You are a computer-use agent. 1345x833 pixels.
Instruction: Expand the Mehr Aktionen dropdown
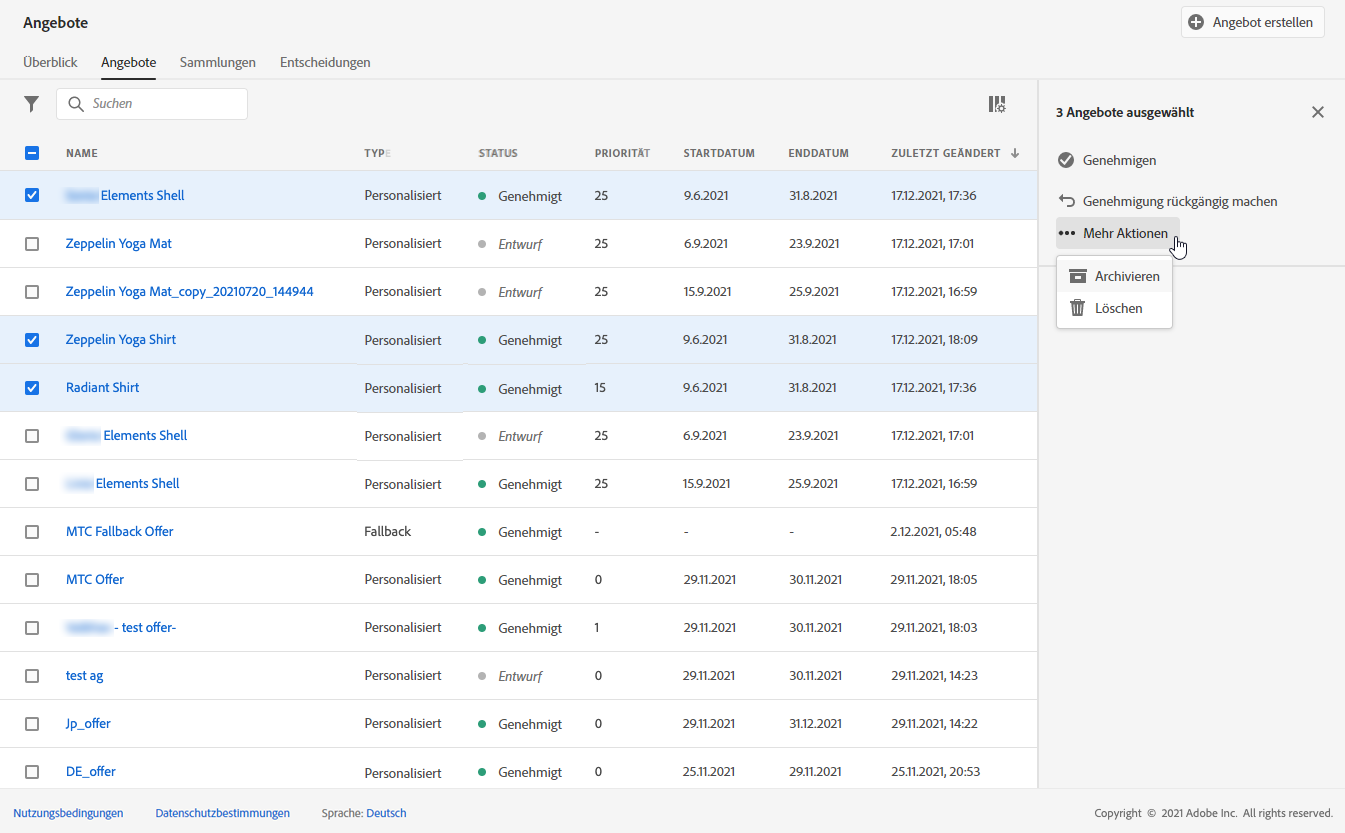coord(1118,233)
